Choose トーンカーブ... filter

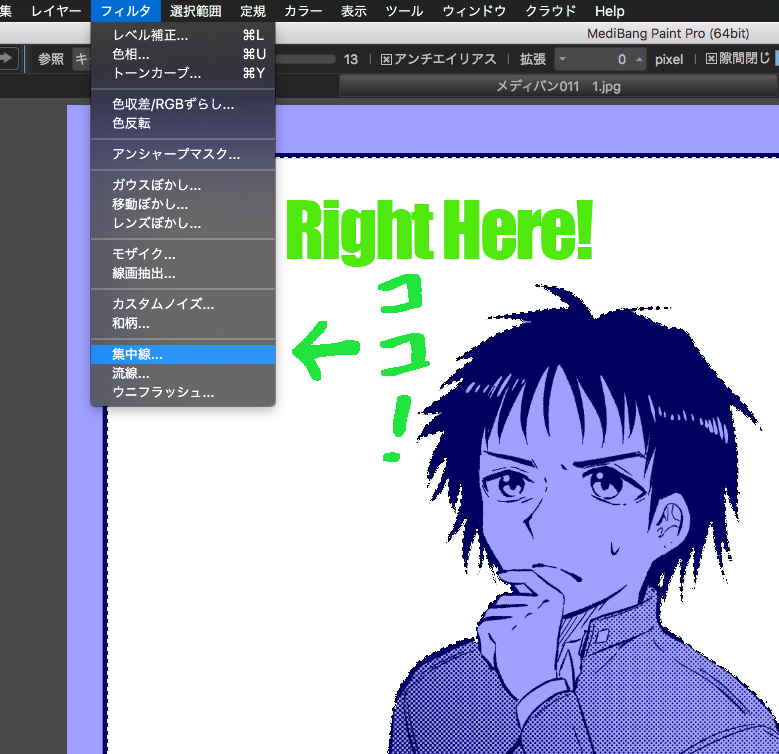point(183,73)
